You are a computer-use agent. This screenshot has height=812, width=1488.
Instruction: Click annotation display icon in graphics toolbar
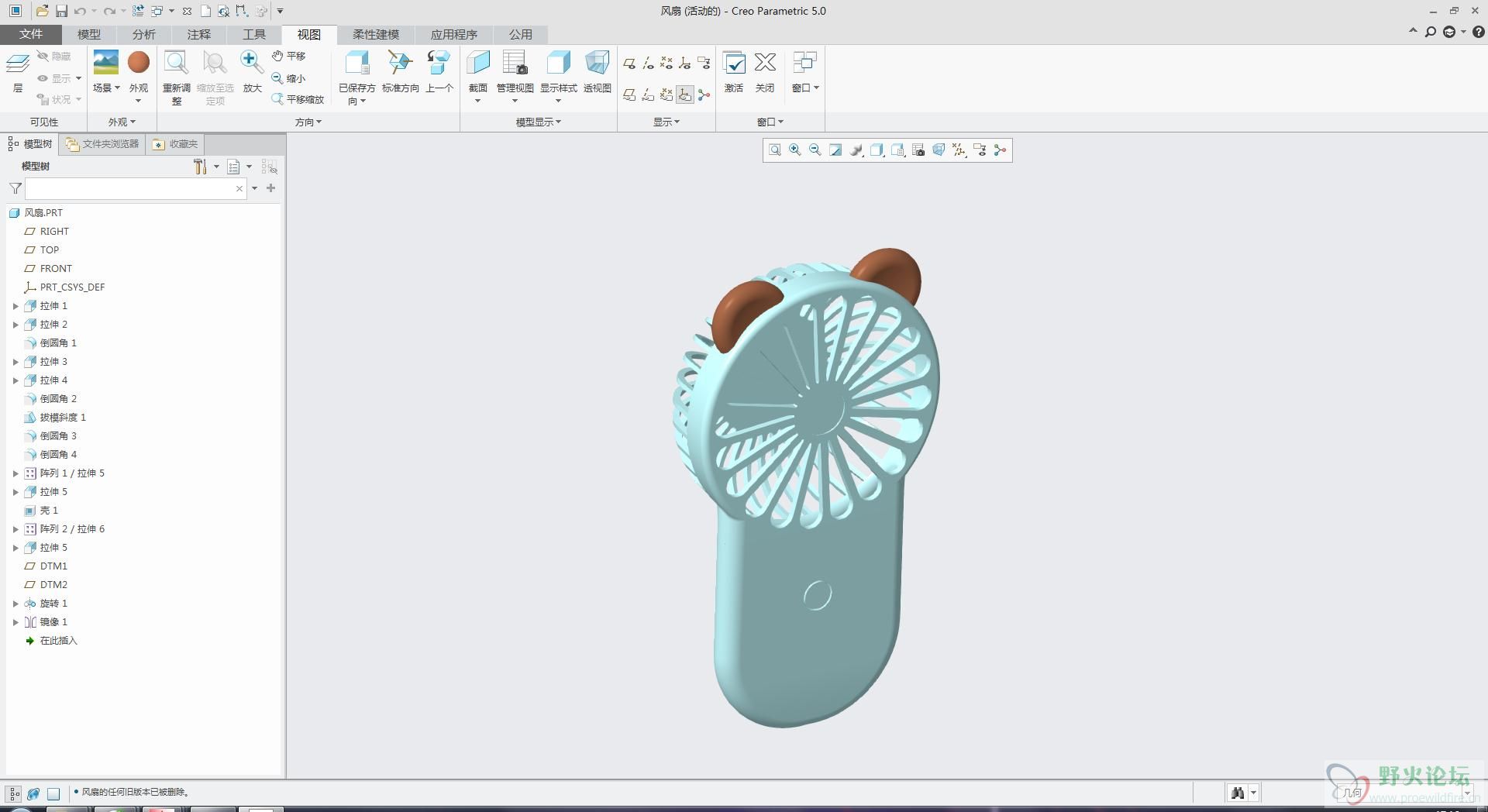(x=980, y=150)
